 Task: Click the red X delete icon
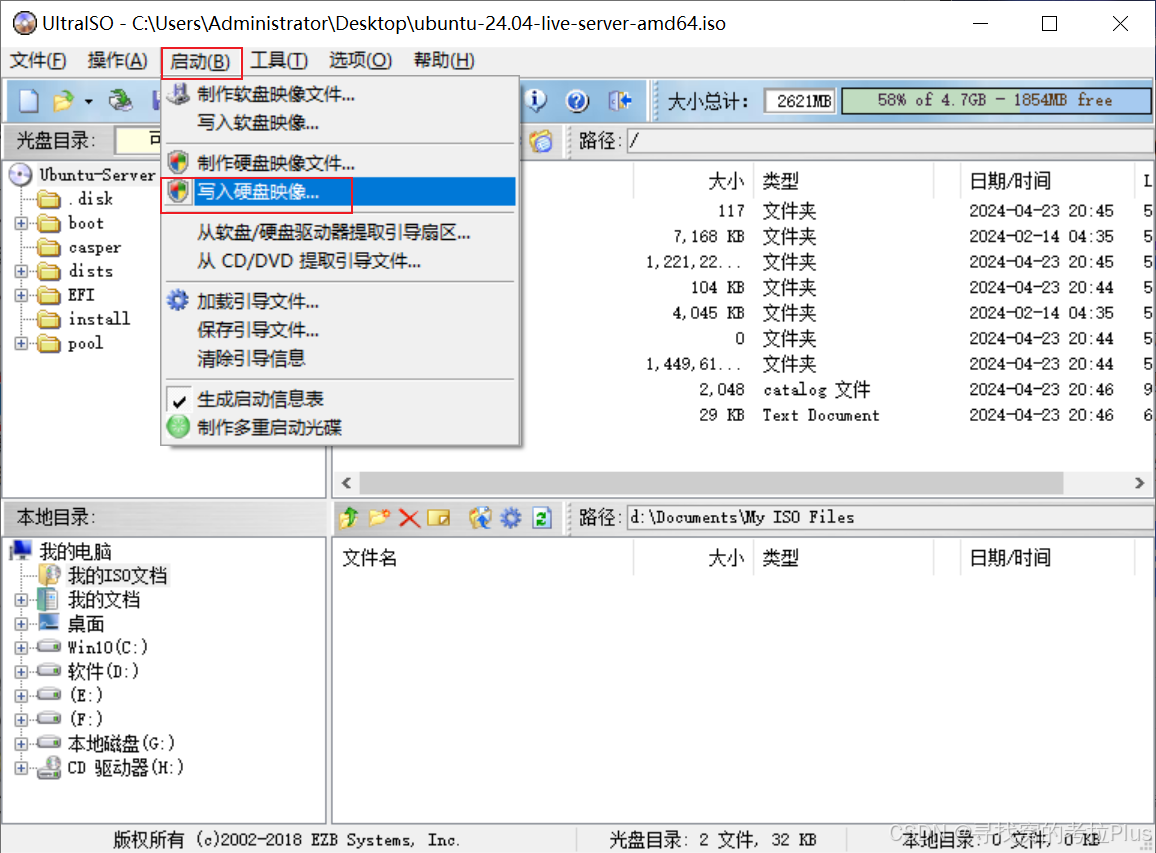click(x=409, y=518)
